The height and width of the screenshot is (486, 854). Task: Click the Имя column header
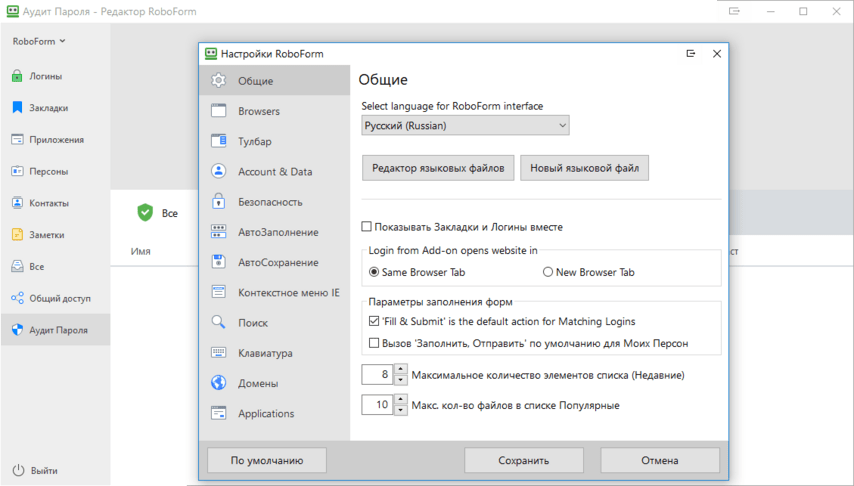[141, 251]
